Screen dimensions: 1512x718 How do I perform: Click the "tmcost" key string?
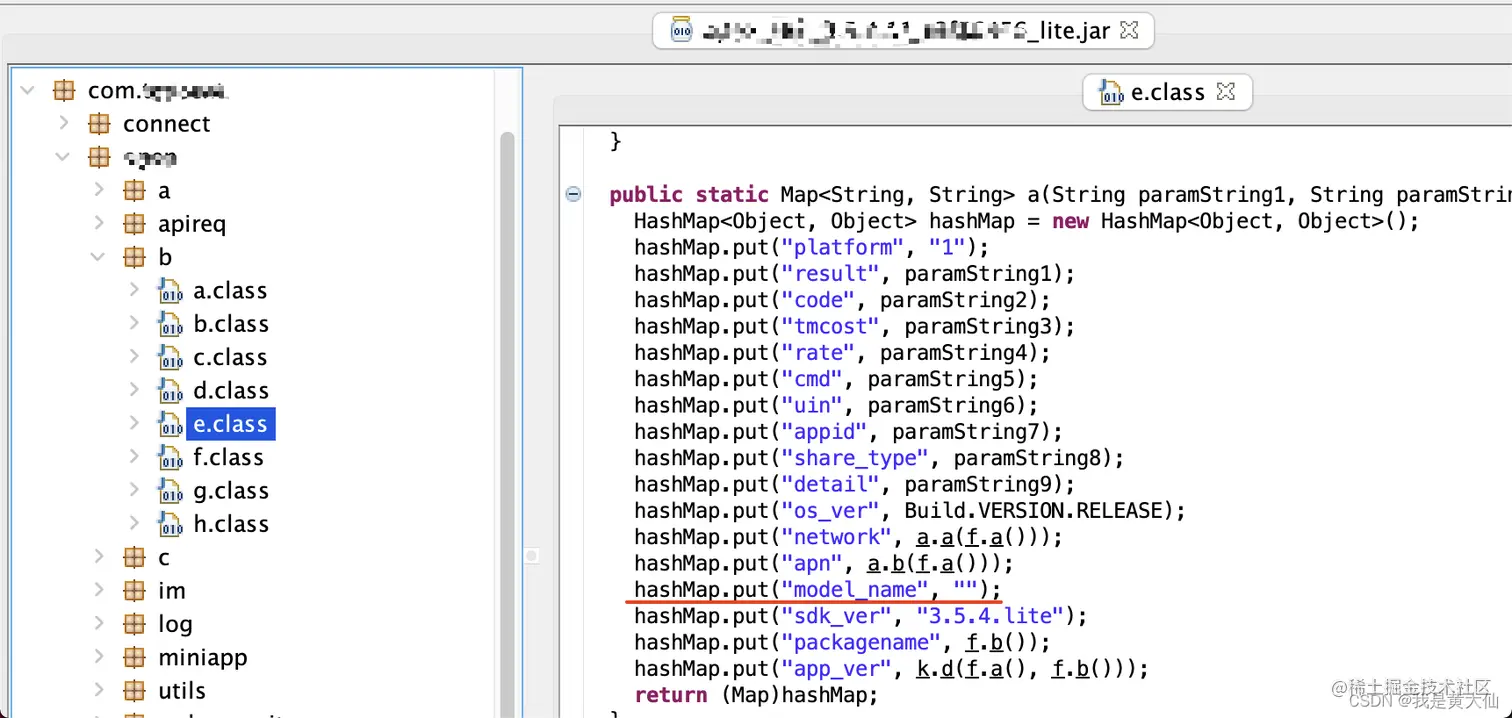(830, 326)
